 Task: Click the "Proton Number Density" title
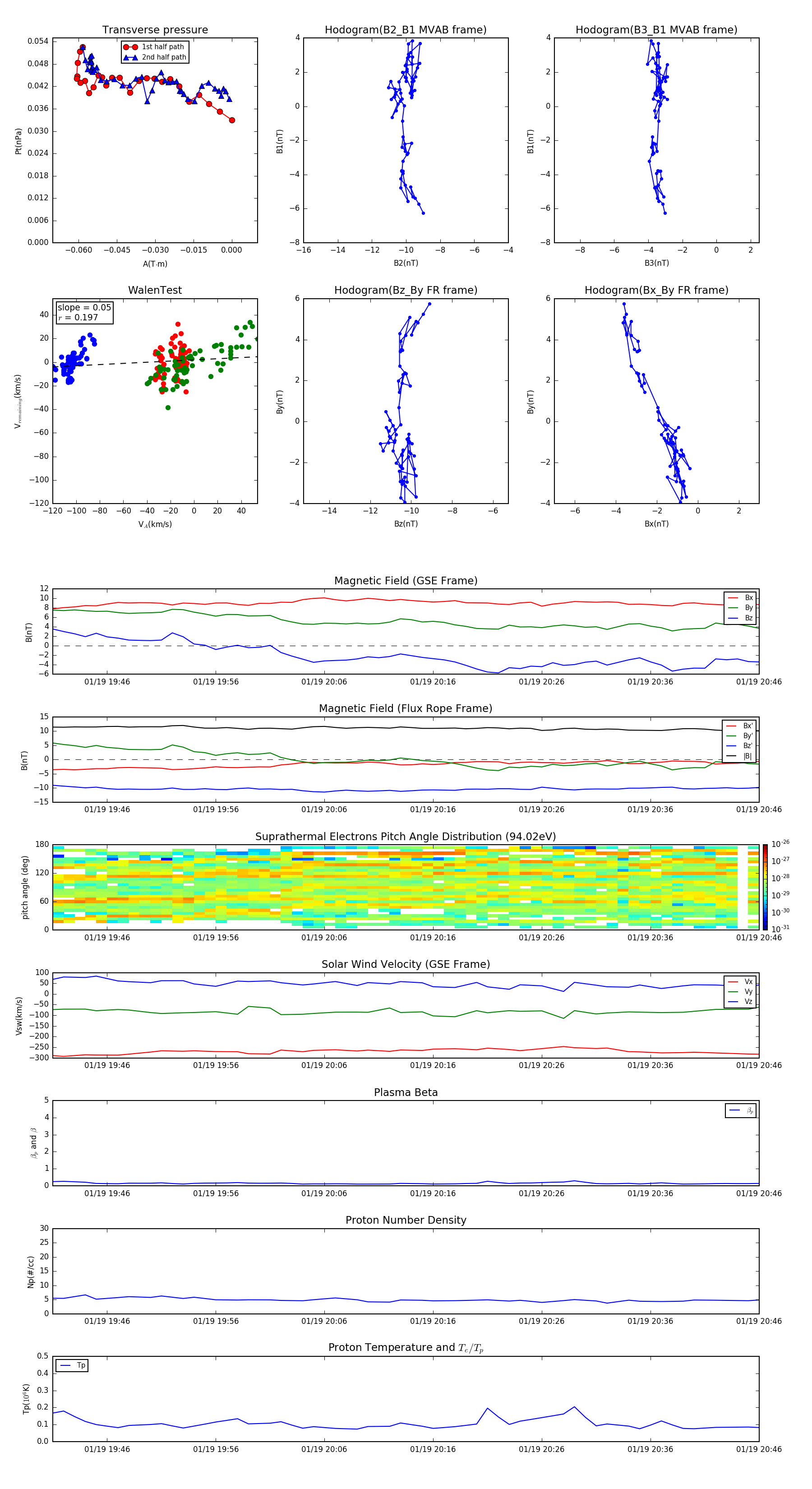click(406, 1220)
